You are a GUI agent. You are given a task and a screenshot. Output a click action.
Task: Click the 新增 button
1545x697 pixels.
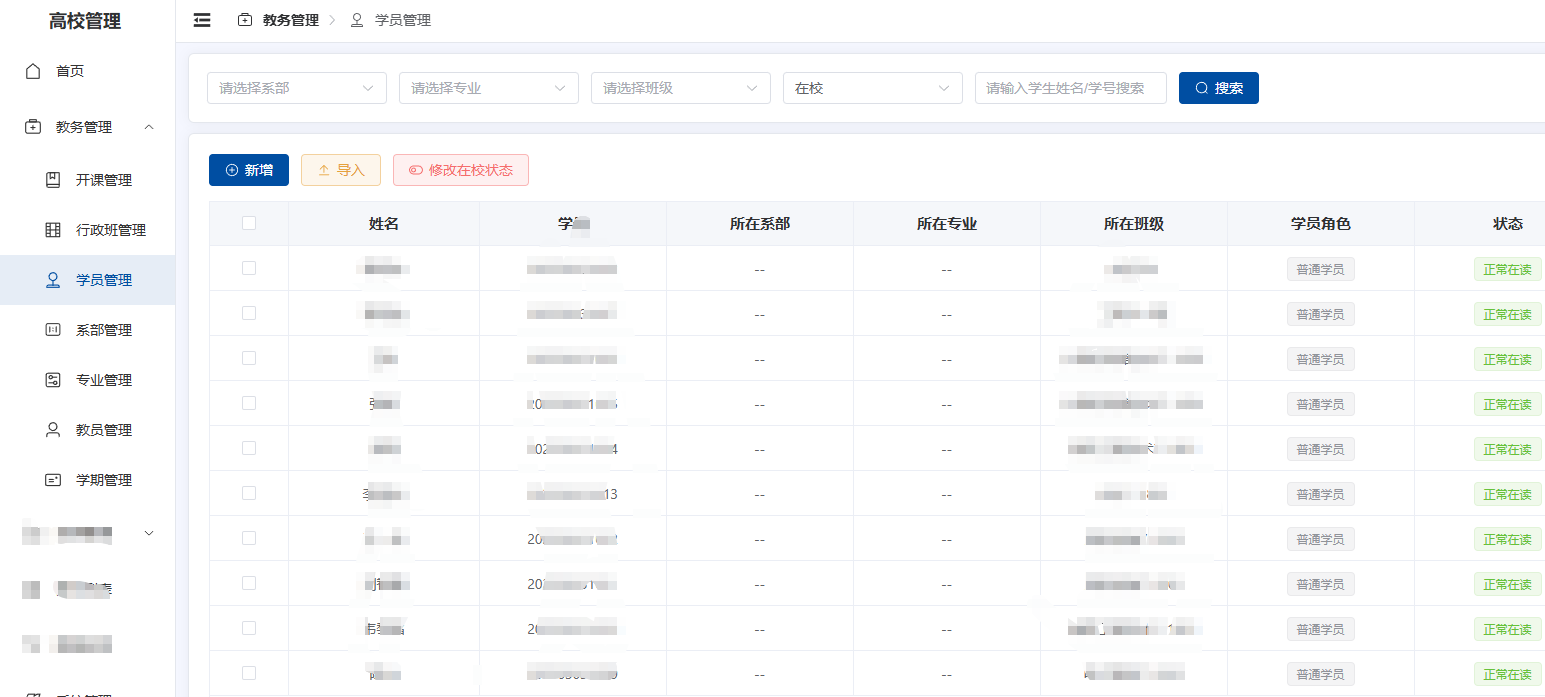(x=249, y=170)
